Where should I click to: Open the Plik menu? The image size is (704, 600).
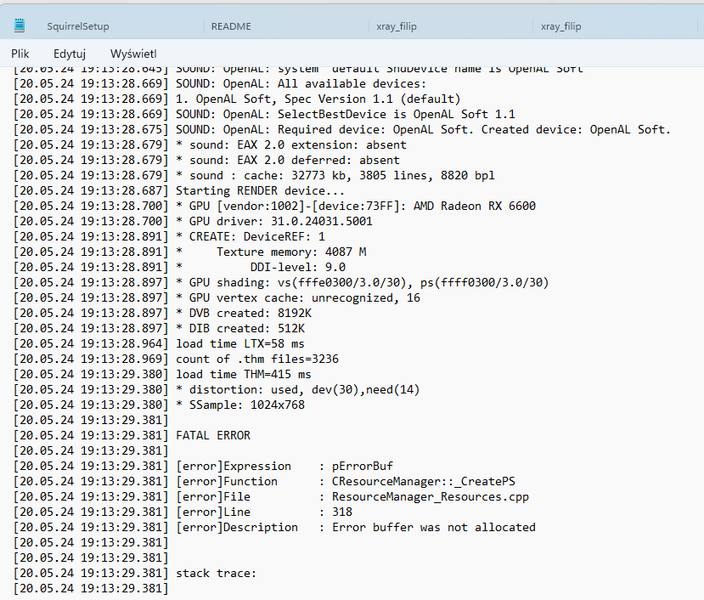pyautogui.click(x=22, y=53)
